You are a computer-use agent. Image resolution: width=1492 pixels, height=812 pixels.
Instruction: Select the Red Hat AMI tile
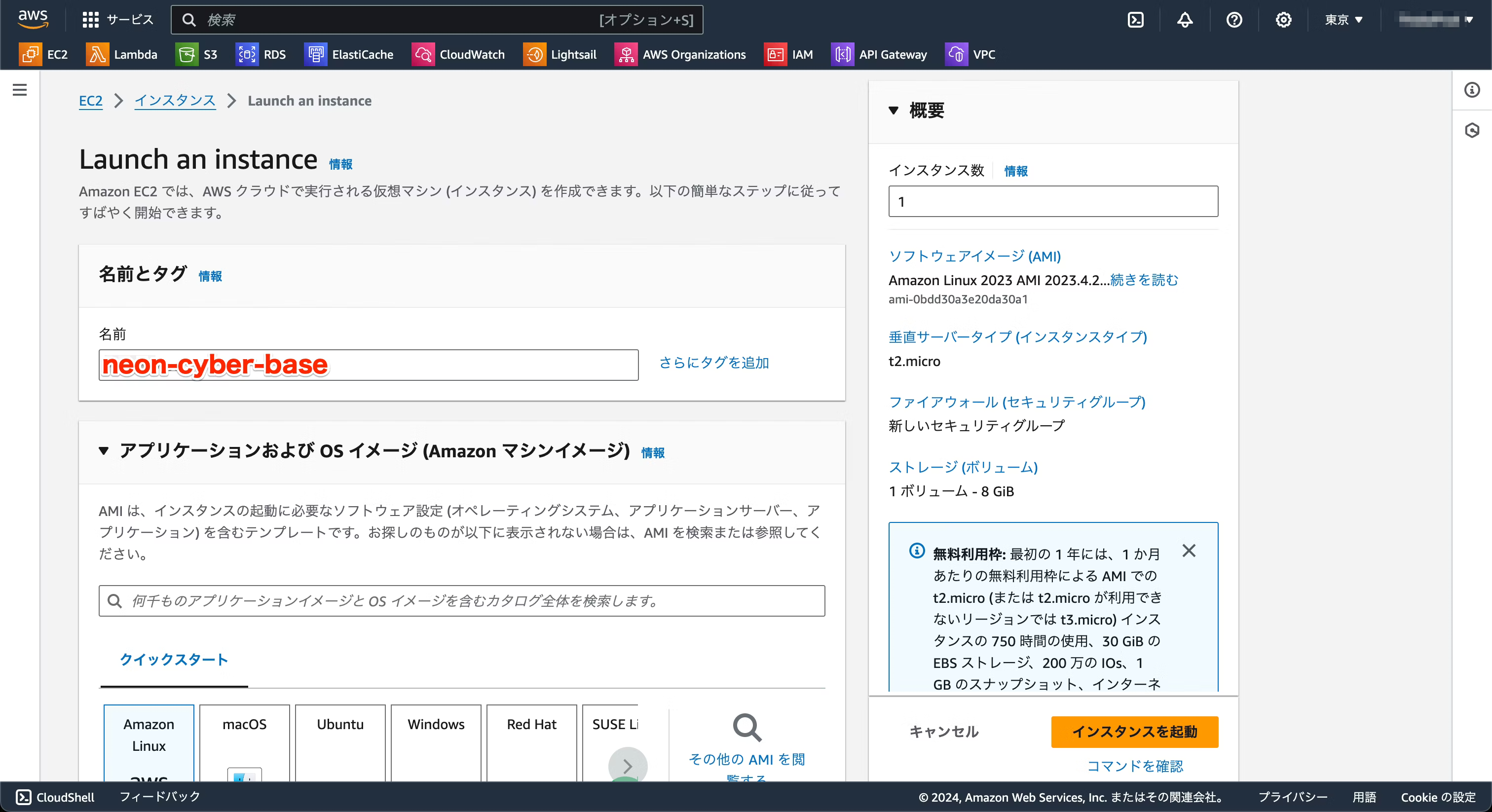(532, 743)
